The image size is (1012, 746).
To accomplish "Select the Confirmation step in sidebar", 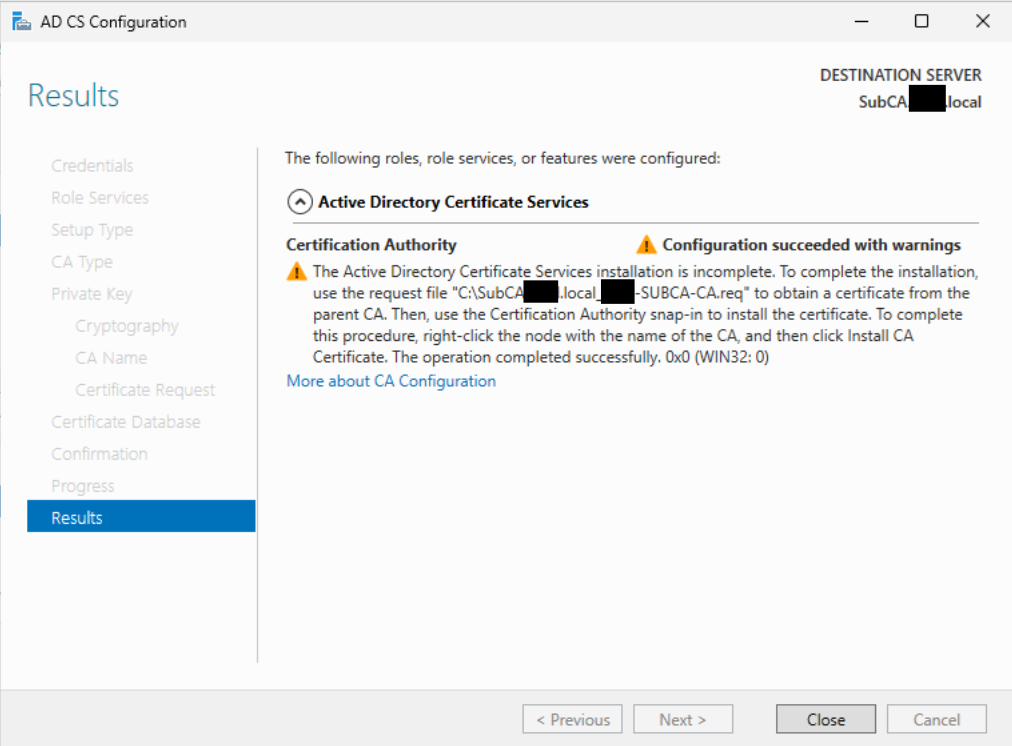I will [100, 454].
